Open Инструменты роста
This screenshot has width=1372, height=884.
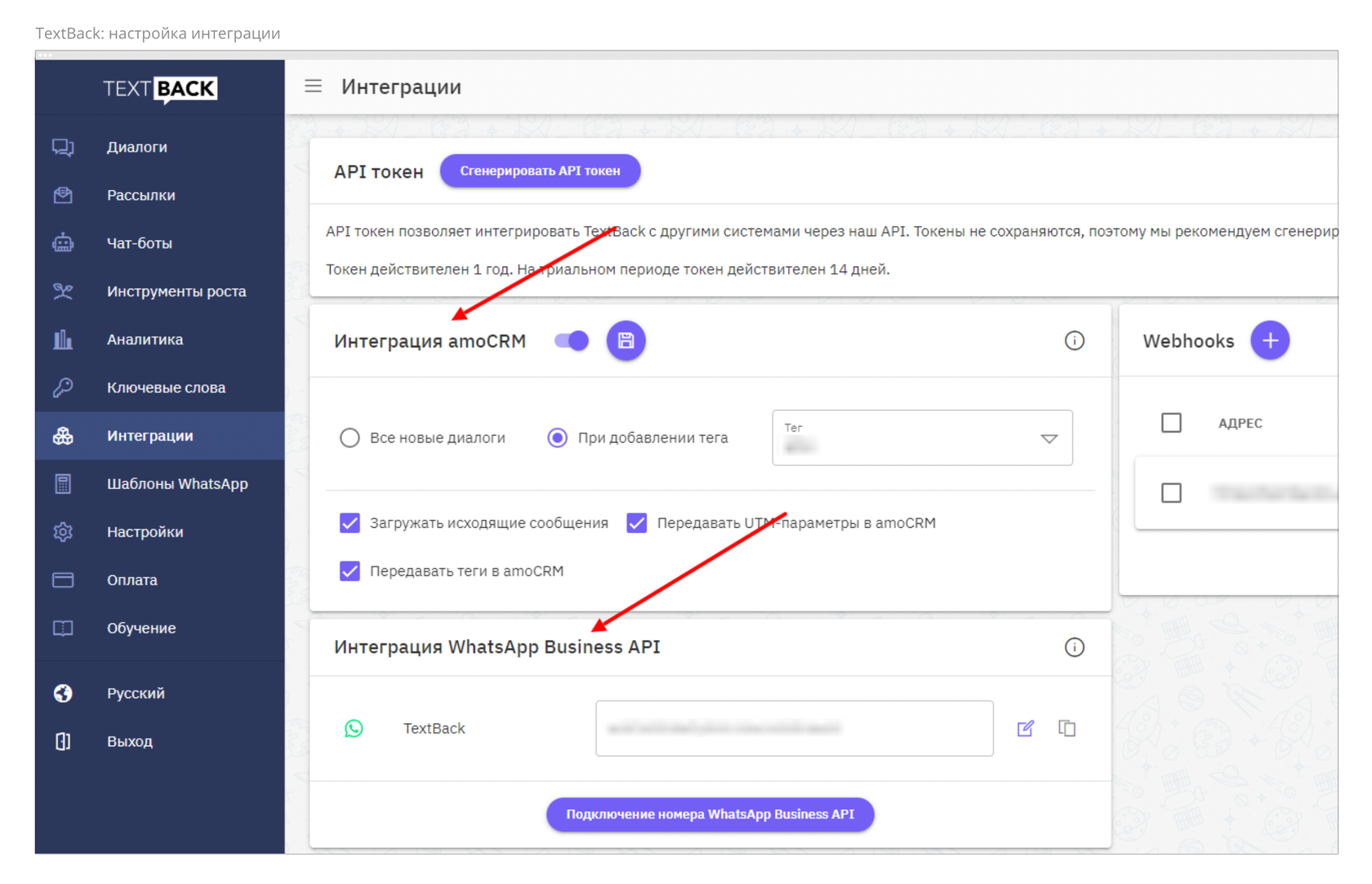coord(160,291)
